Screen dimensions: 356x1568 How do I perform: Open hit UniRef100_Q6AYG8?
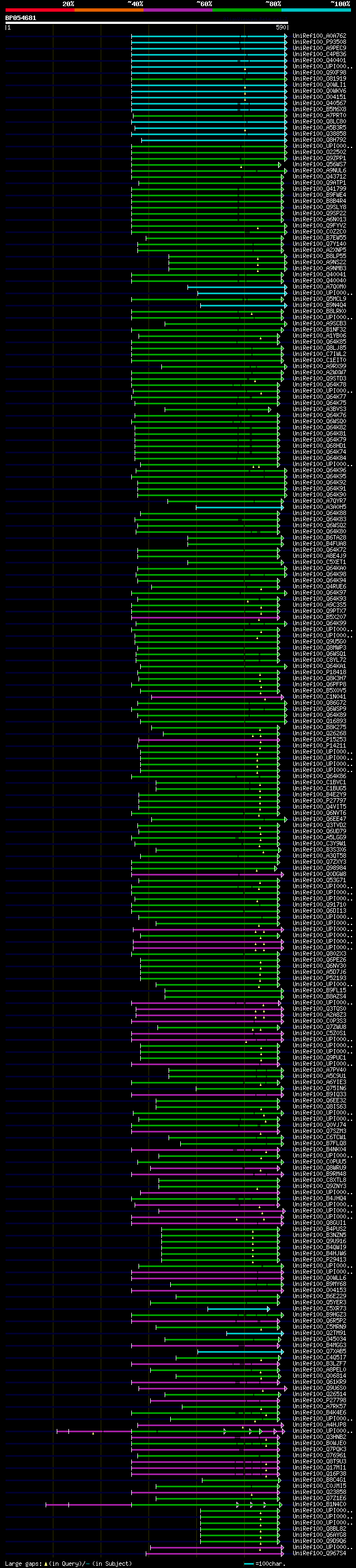coord(319,1535)
